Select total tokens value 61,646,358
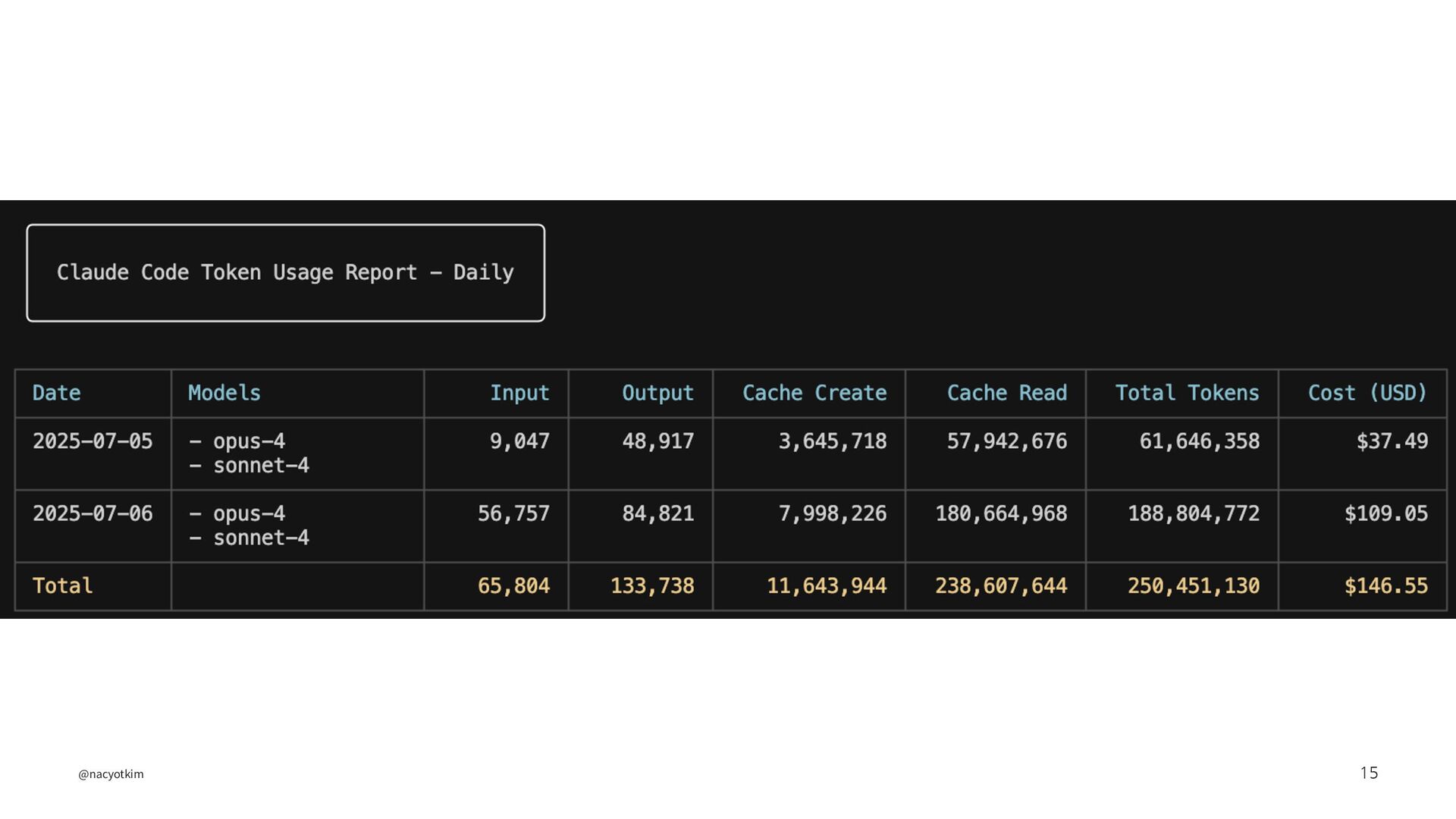The height and width of the screenshot is (819, 1456). [1199, 441]
